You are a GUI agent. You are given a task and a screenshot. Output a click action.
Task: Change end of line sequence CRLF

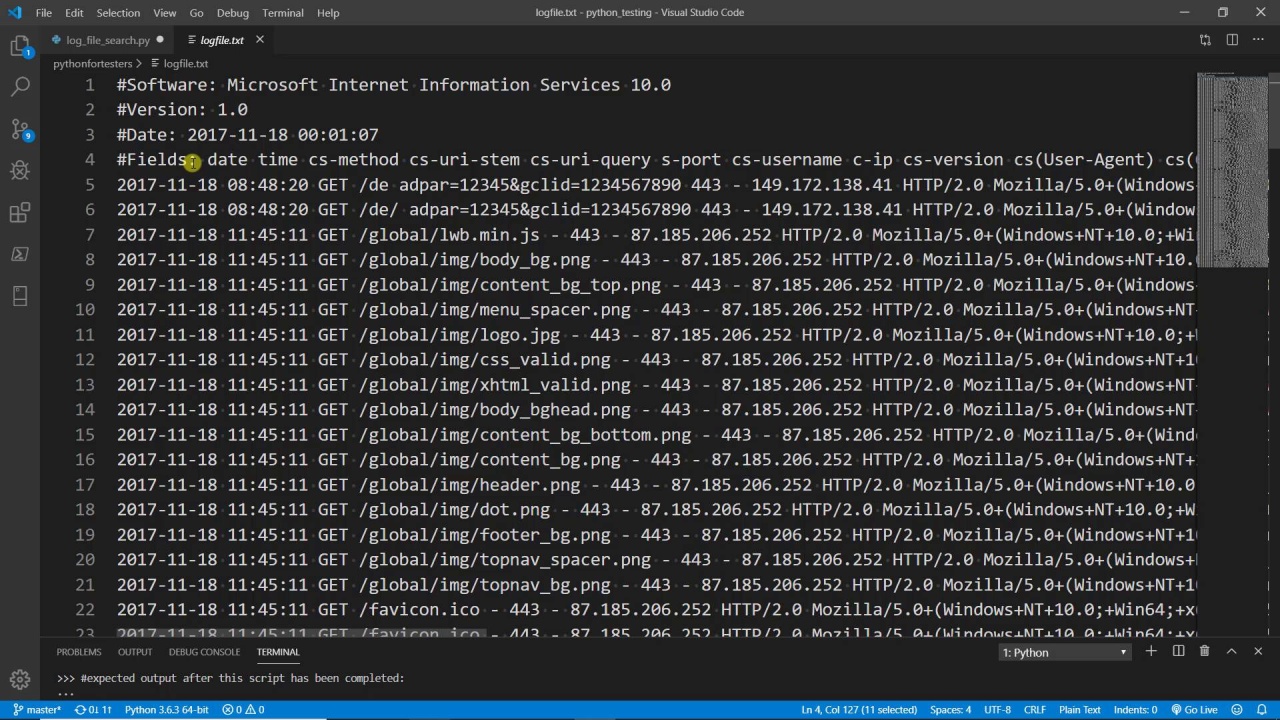1034,710
